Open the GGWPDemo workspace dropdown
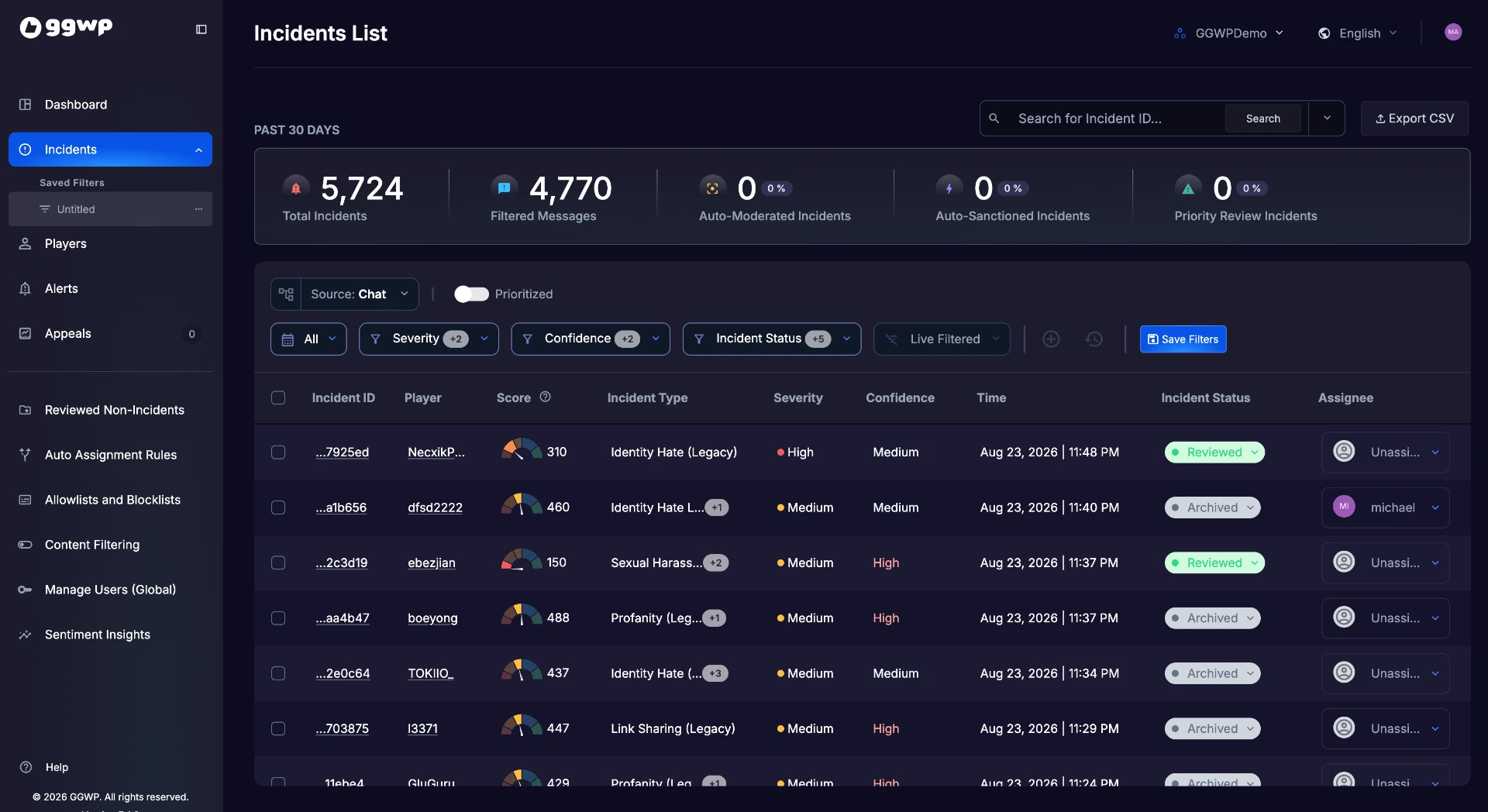The image size is (1488, 812). 1229,33
